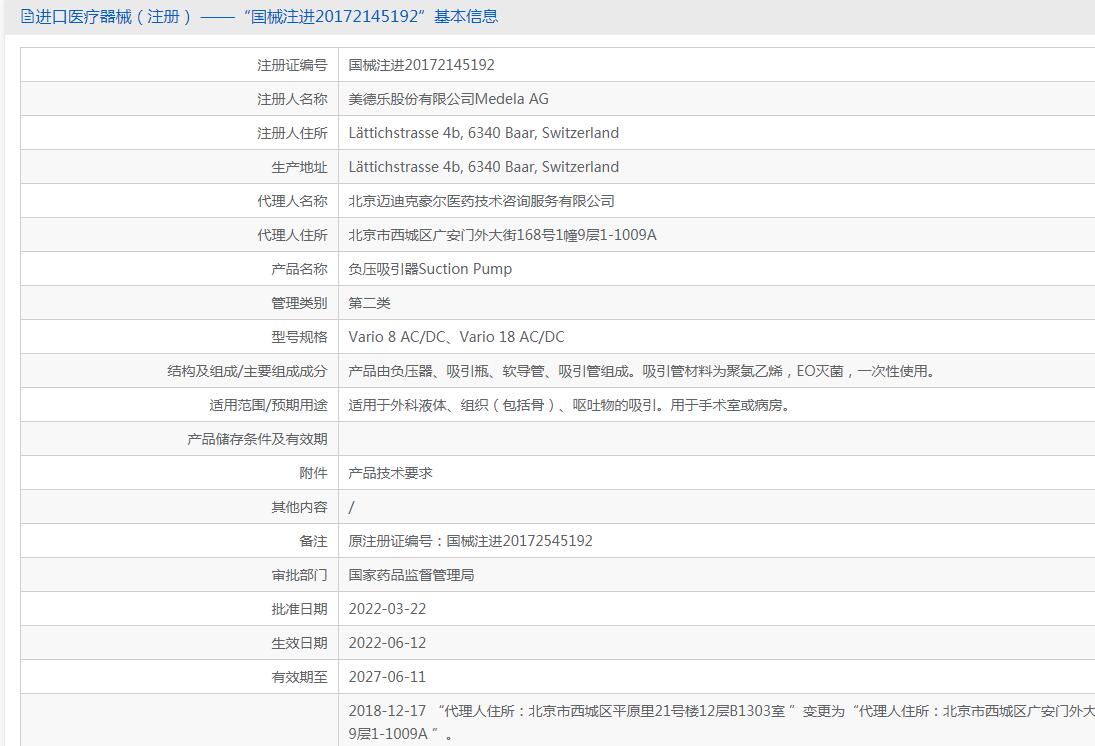
Task: Click the 附件 label
Action: [x=313, y=474]
